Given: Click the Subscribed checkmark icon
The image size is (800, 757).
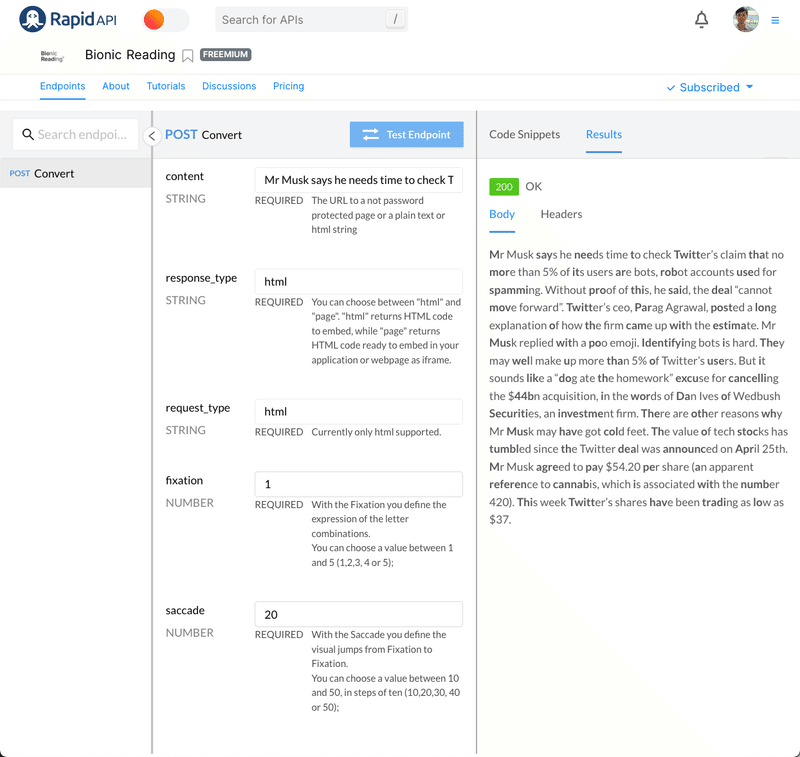Looking at the screenshot, I should pyautogui.click(x=671, y=88).
